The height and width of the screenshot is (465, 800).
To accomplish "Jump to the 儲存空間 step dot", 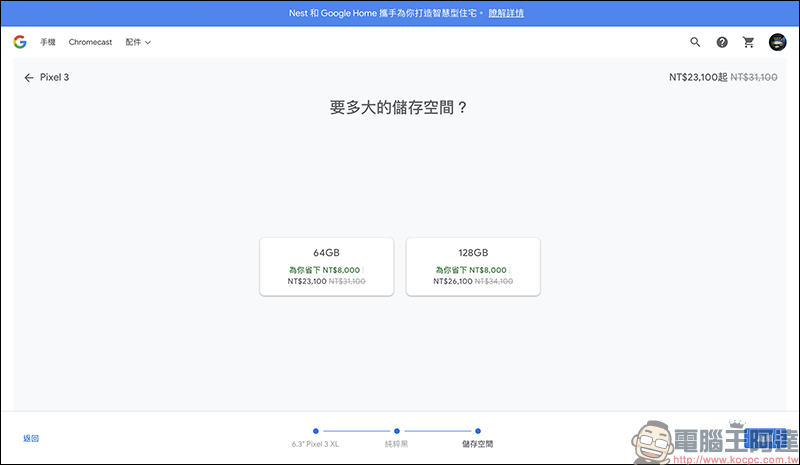I will 478,431.
